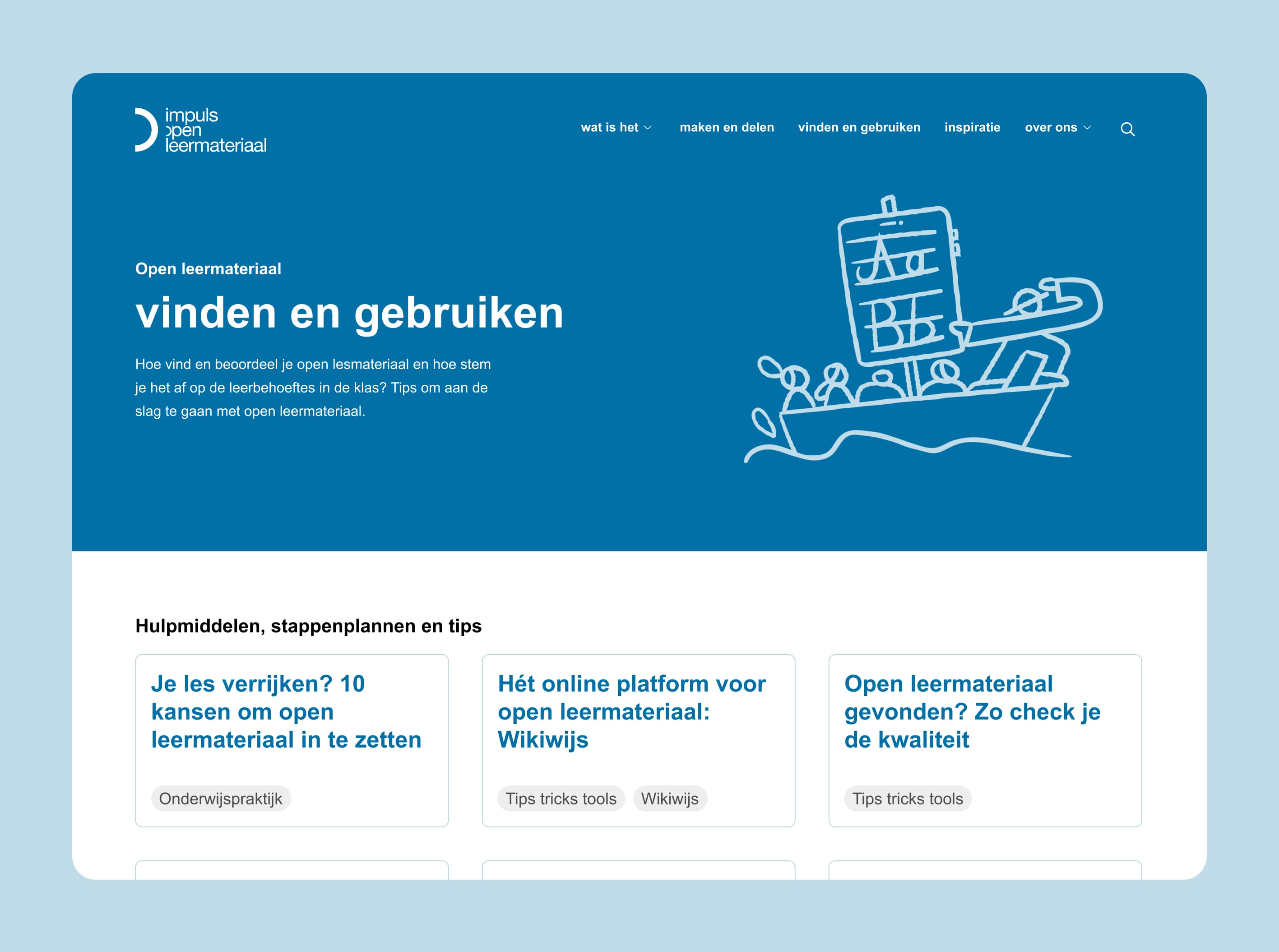Click the intro paragraph 'Hoe vind en beoordeel'

click(313, 388)
